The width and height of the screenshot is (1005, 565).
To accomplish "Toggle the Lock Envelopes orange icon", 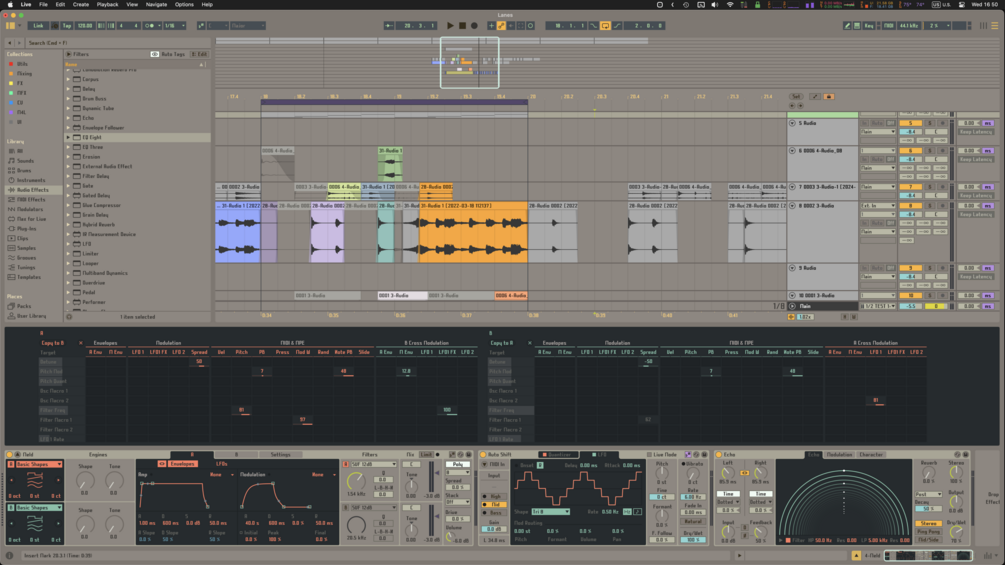I will (x=829, y=96).
